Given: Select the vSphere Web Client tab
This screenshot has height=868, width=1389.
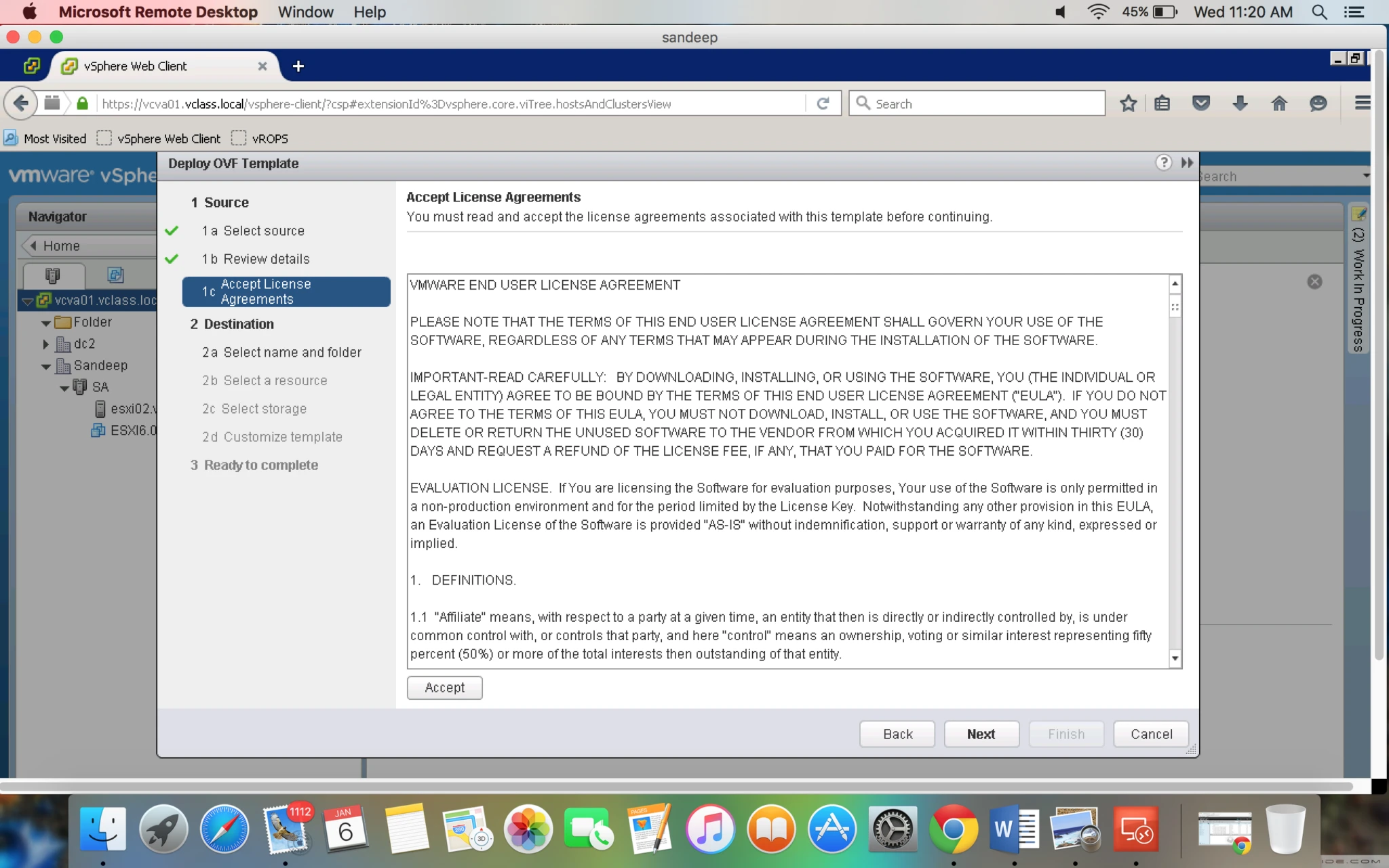Looking at the screenshot, I should pyautogui.click(x=164, y=66).
